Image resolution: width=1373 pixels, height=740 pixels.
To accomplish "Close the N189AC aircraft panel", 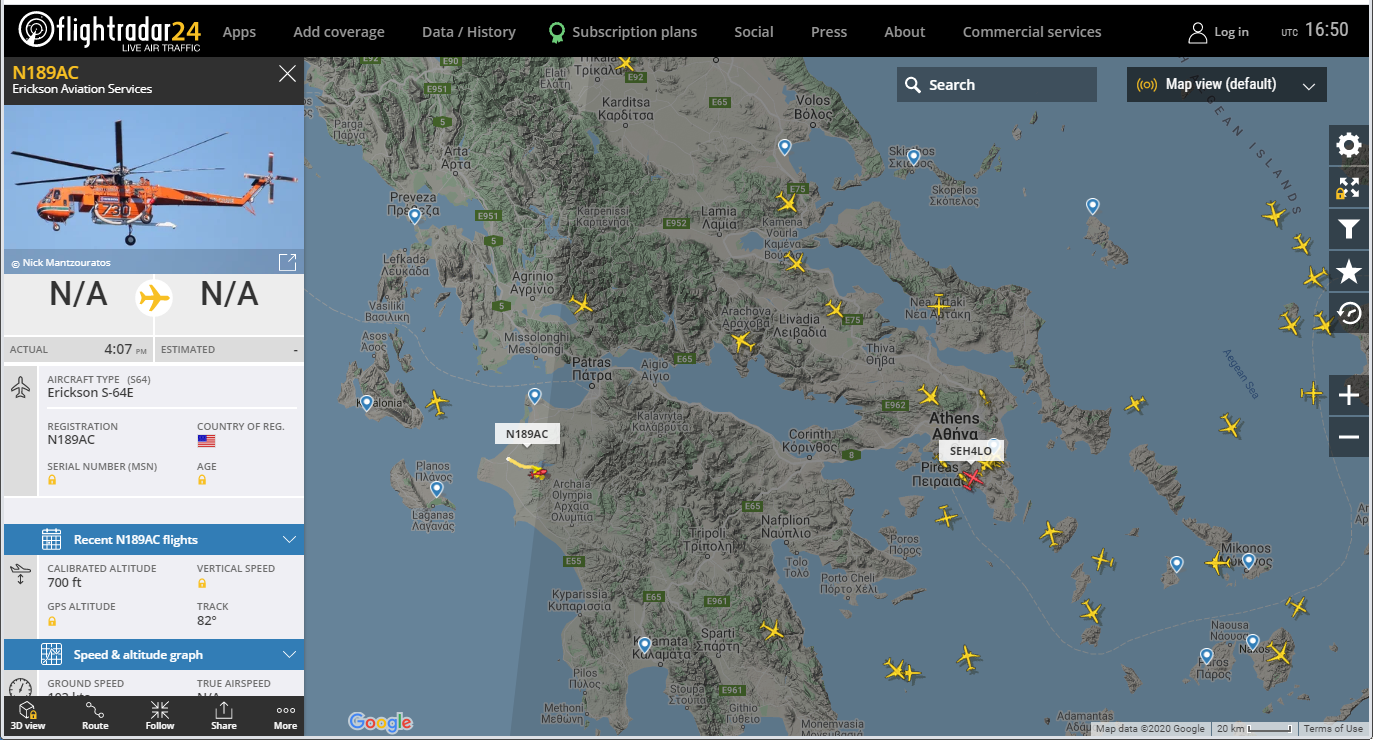I will point(287,73).
